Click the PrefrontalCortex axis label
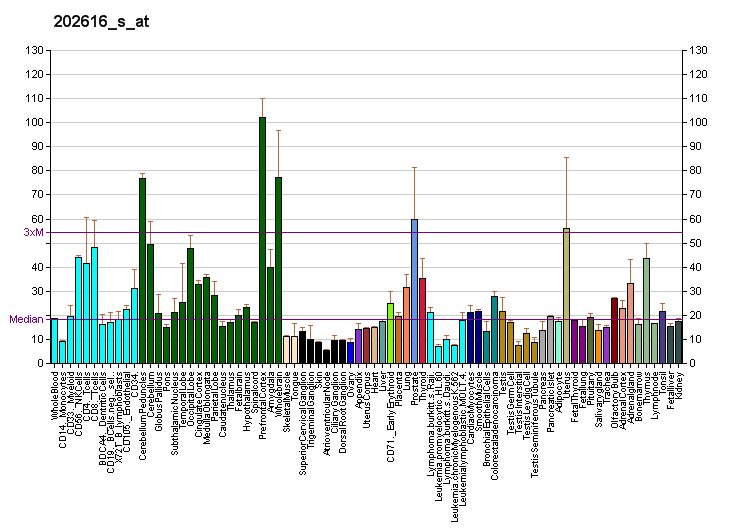This screenshot has width=732, height=530. coord(262,405)
